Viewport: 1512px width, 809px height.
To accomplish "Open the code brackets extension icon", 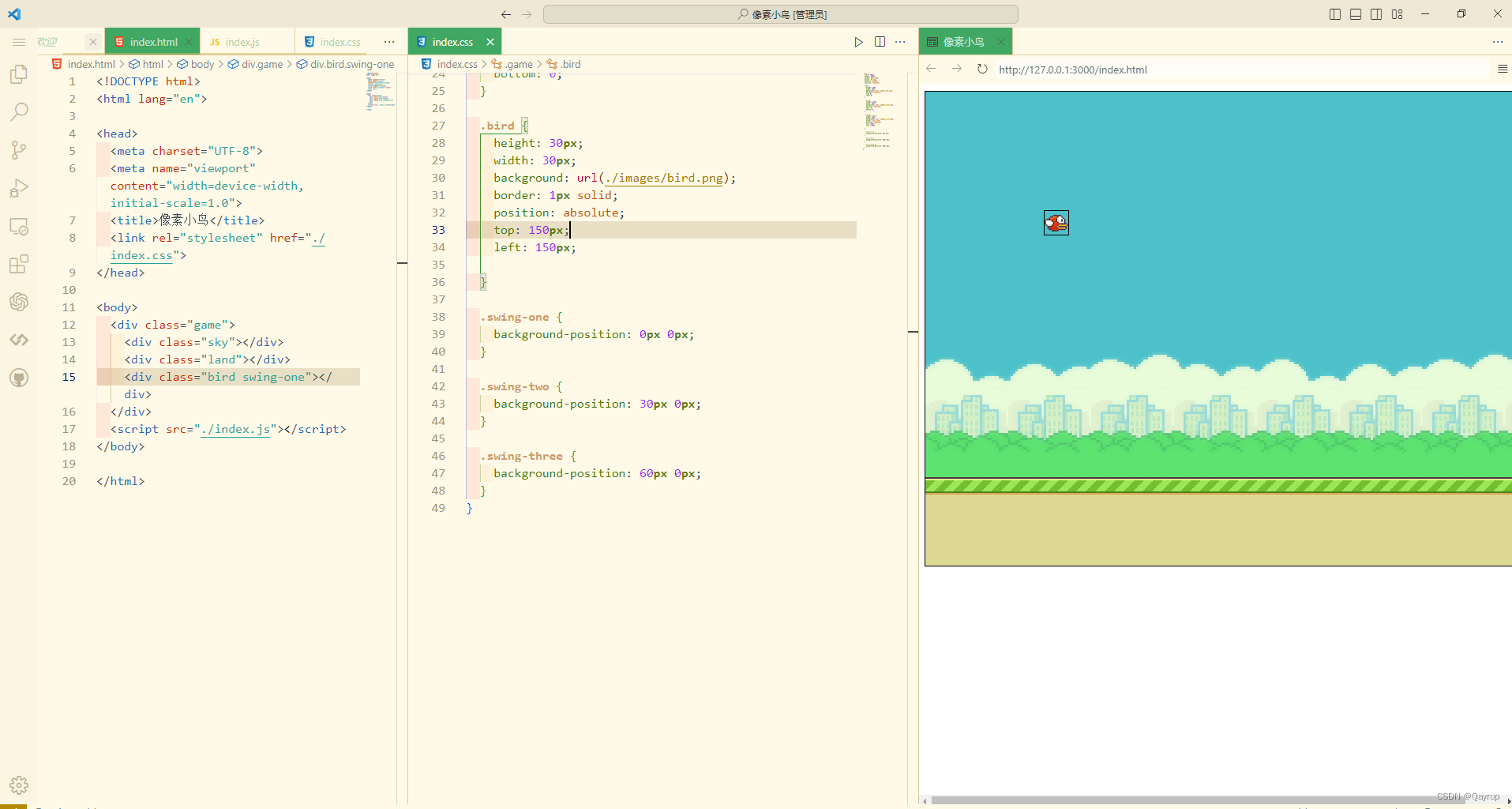I will pos(19,340).
